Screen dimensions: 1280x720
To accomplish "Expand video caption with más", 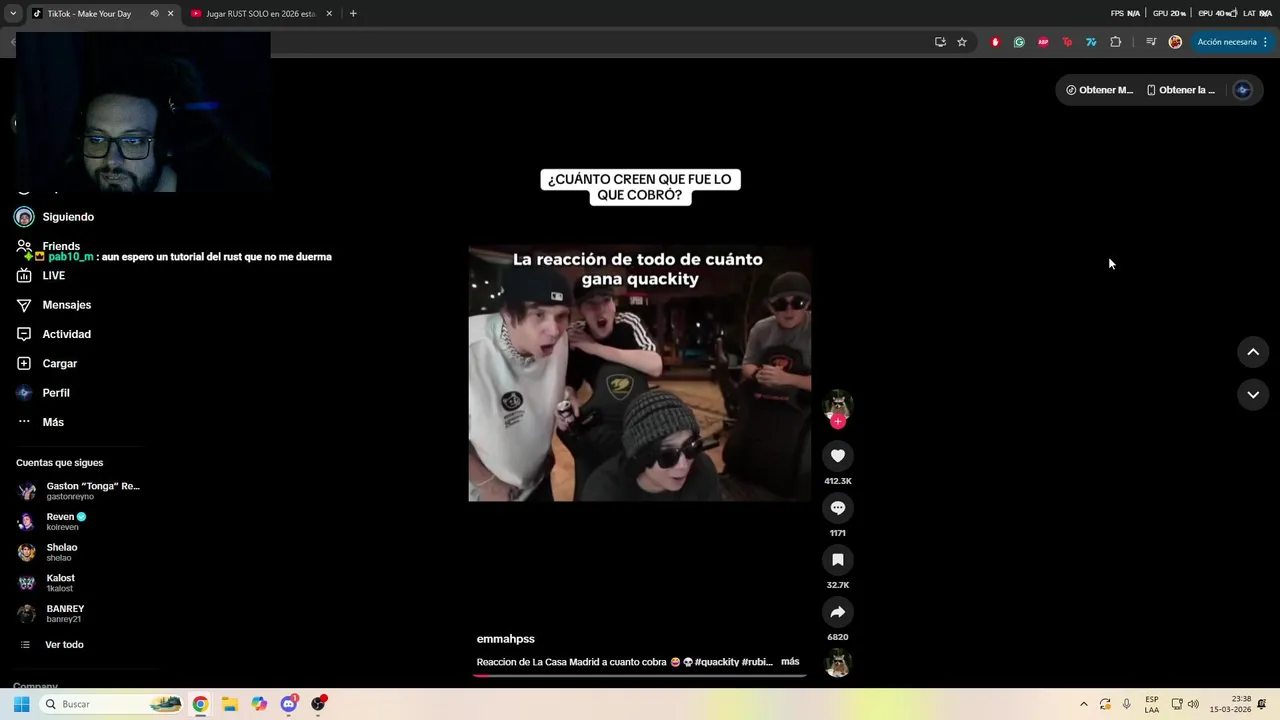I will [x=790, y=662].
